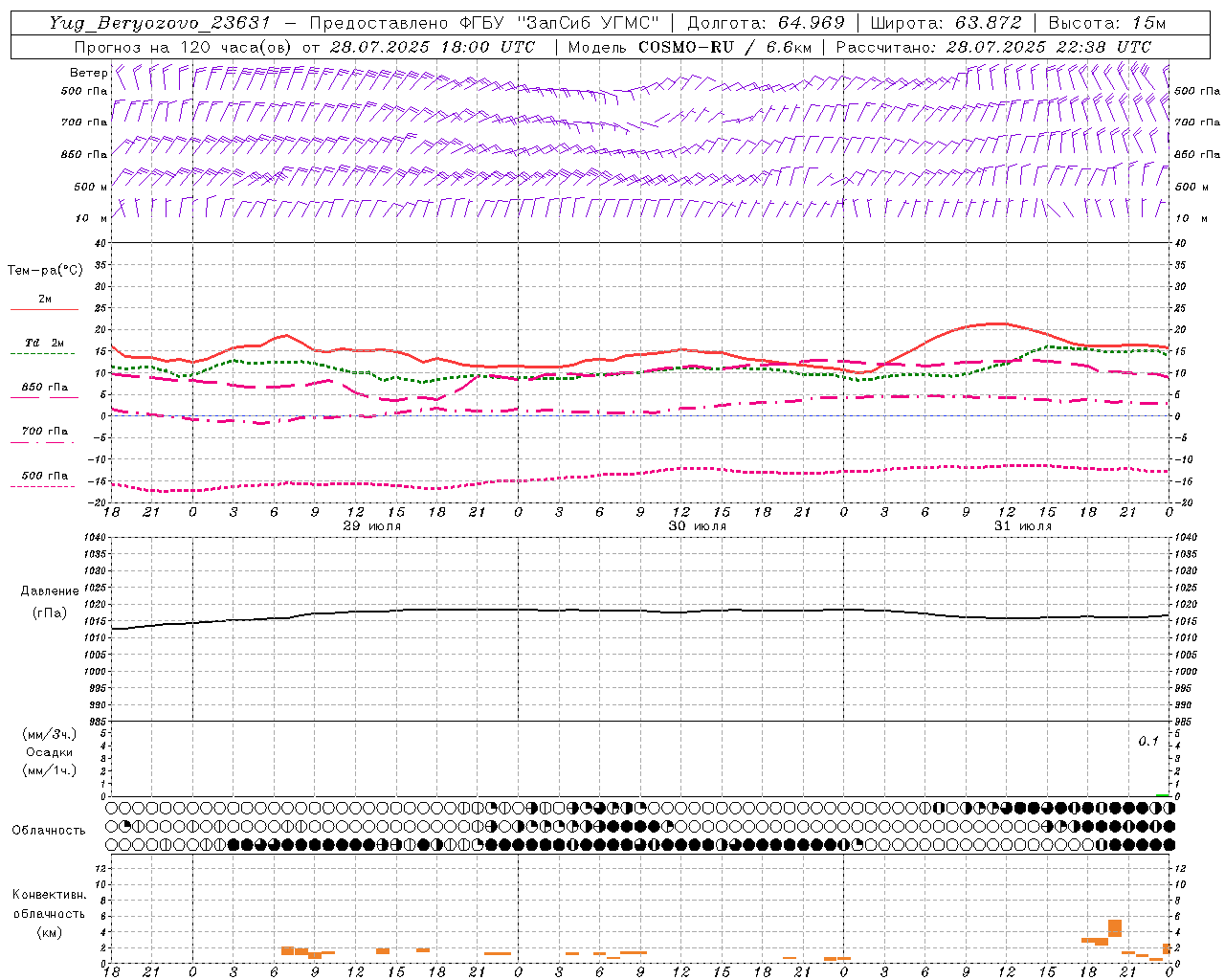Click the 0.1 precipitation amount value
This screenshot has width=1225, height=980.
pyautogui.click(x=1148, y=742)
